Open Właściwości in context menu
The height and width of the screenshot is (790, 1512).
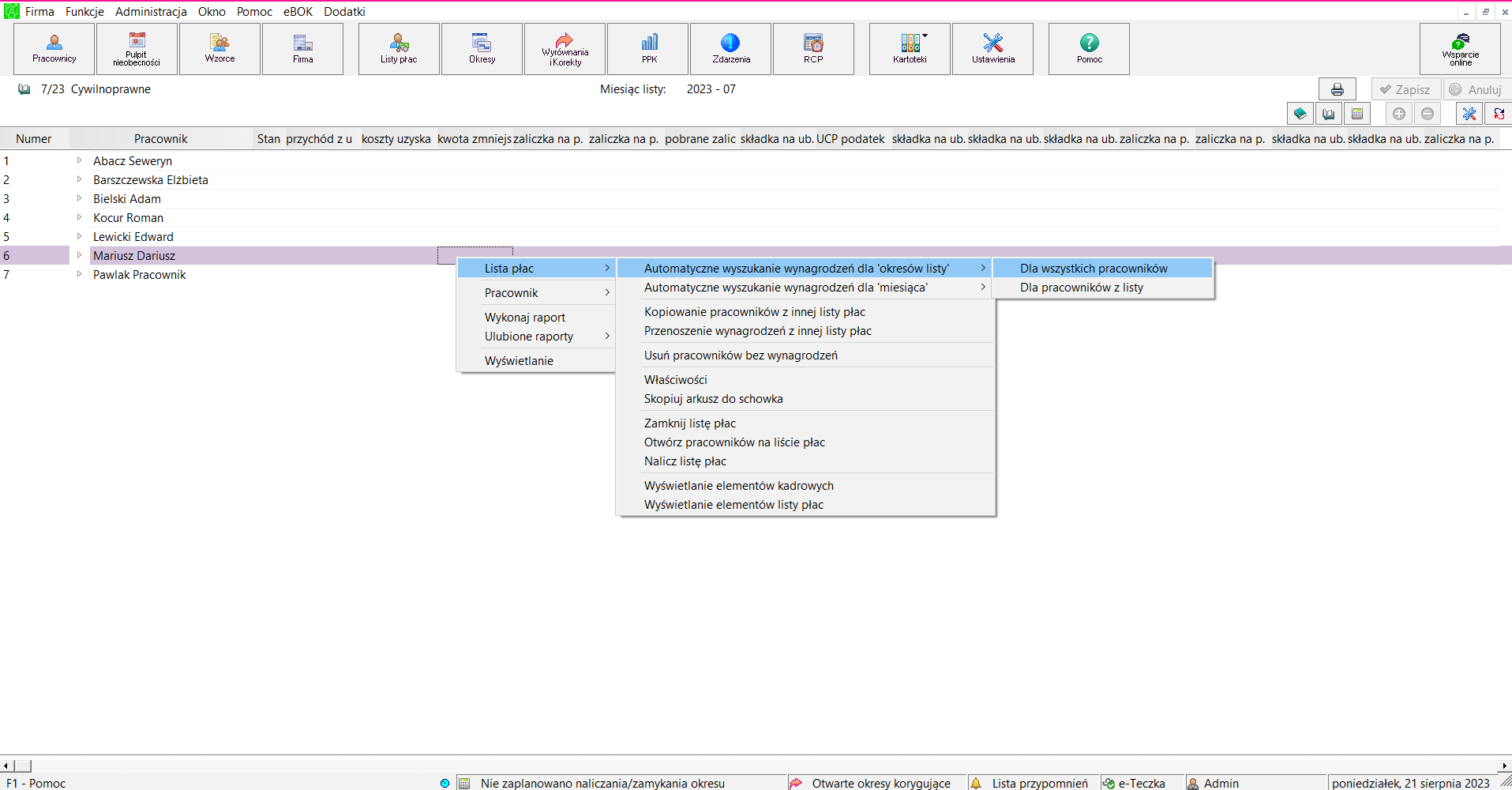click(x=805, y=380)
